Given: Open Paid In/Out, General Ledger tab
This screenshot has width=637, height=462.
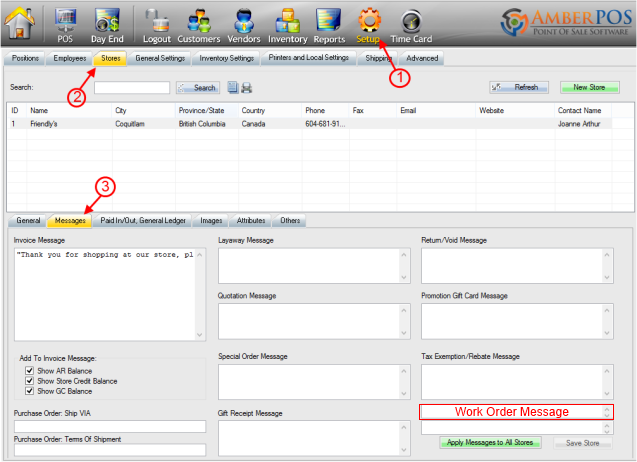Looking at the screenshot, I should tap(143, 220).
